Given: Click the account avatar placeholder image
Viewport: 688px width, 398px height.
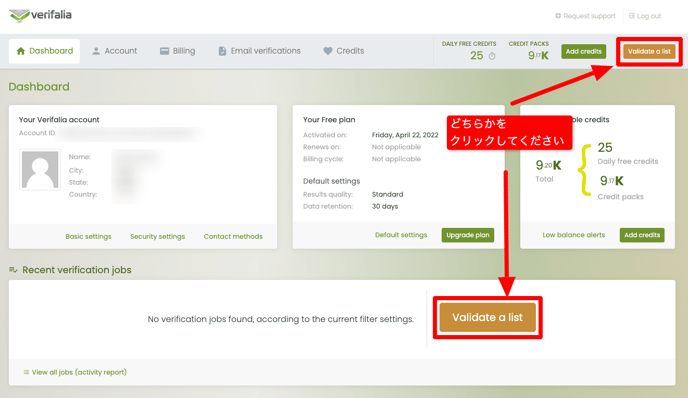Looking at the screenshot, I should [x=40, y=169].
